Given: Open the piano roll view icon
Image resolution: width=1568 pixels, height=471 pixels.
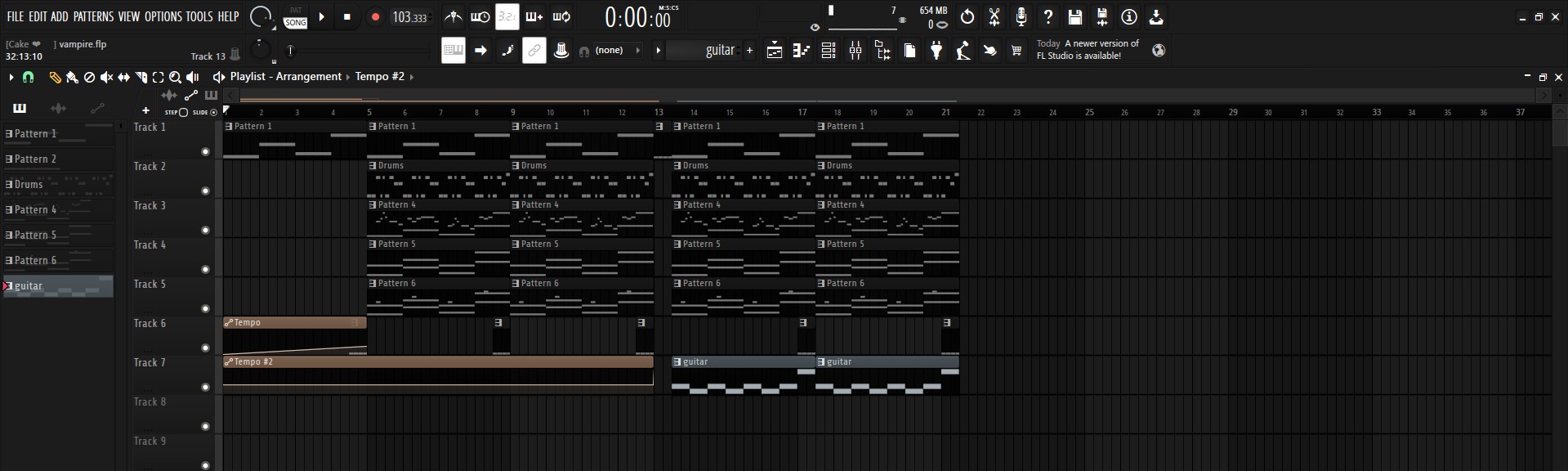Looking at the screenshot, I should pyautogui.click(x=802, y=51).
